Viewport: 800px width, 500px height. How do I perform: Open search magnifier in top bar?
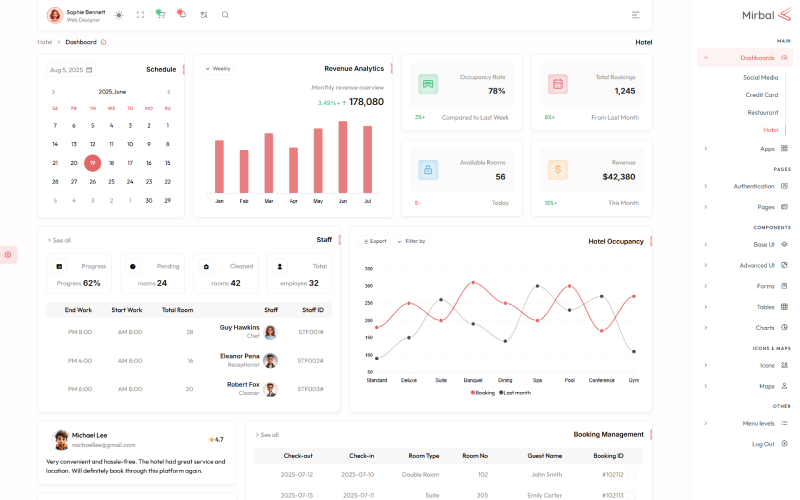pos(225,15)
